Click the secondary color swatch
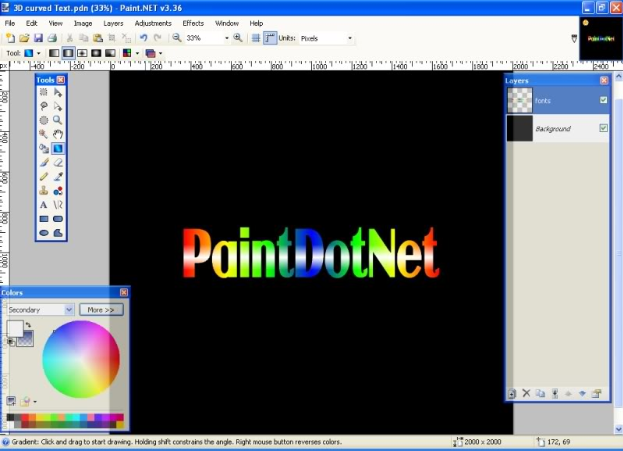 26,339
